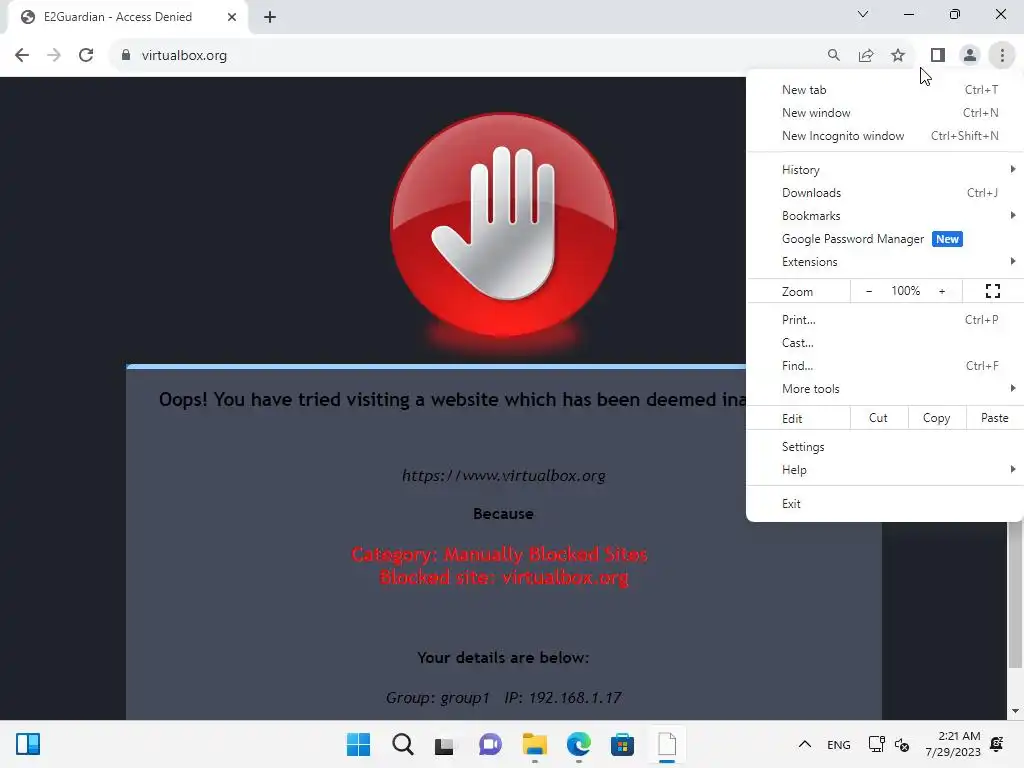Select the E2Guardian - Access Denied tab
Screen dimensions: 1024x768
pos(118,17)
